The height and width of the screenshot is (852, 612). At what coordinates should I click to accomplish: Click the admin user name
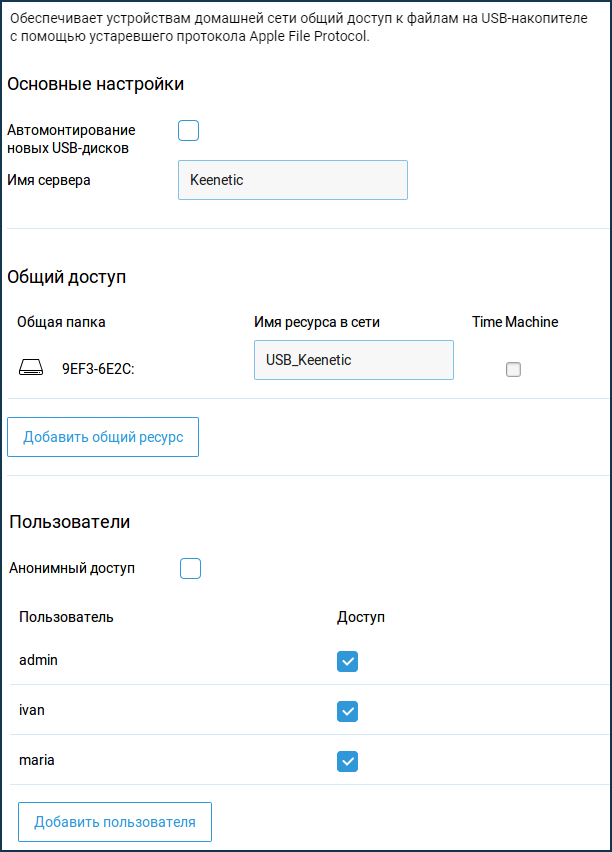point(38,660)
